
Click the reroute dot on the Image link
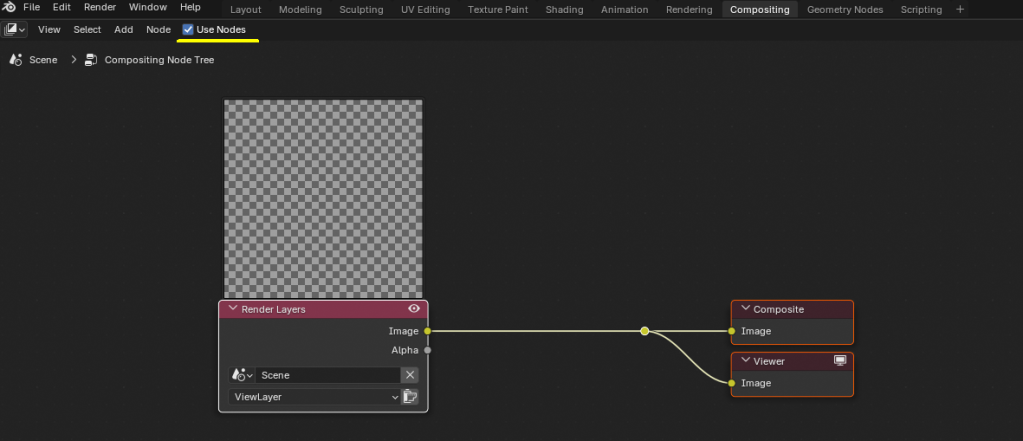click(x=645, y=331)
